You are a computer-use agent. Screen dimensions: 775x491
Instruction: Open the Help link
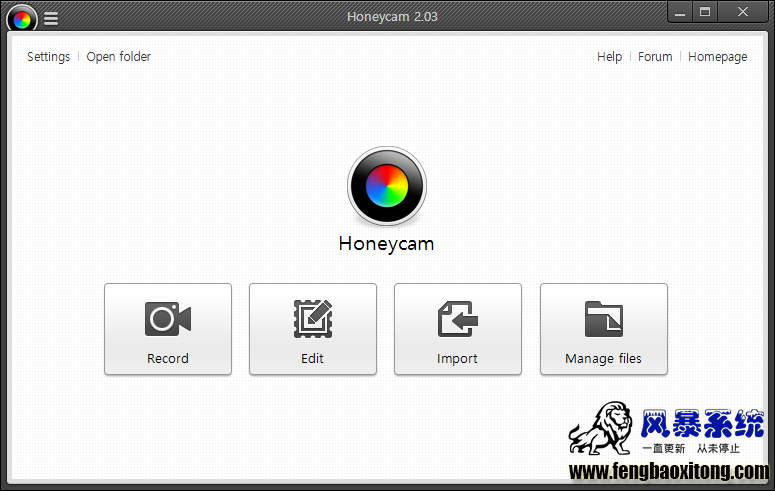(609, 57)
